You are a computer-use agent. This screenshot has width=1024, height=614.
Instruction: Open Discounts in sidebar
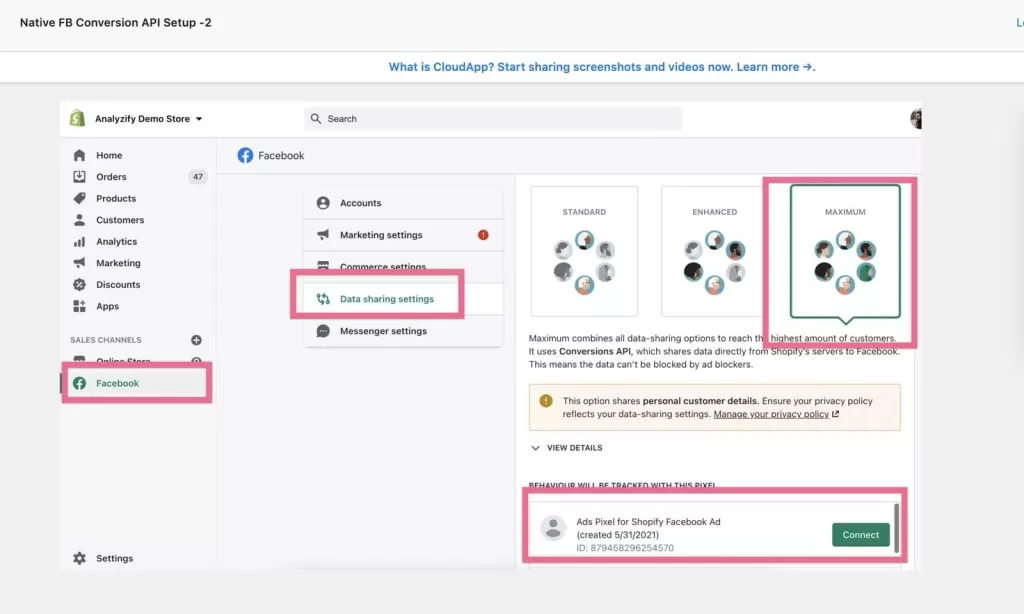[x=118, y=285]
